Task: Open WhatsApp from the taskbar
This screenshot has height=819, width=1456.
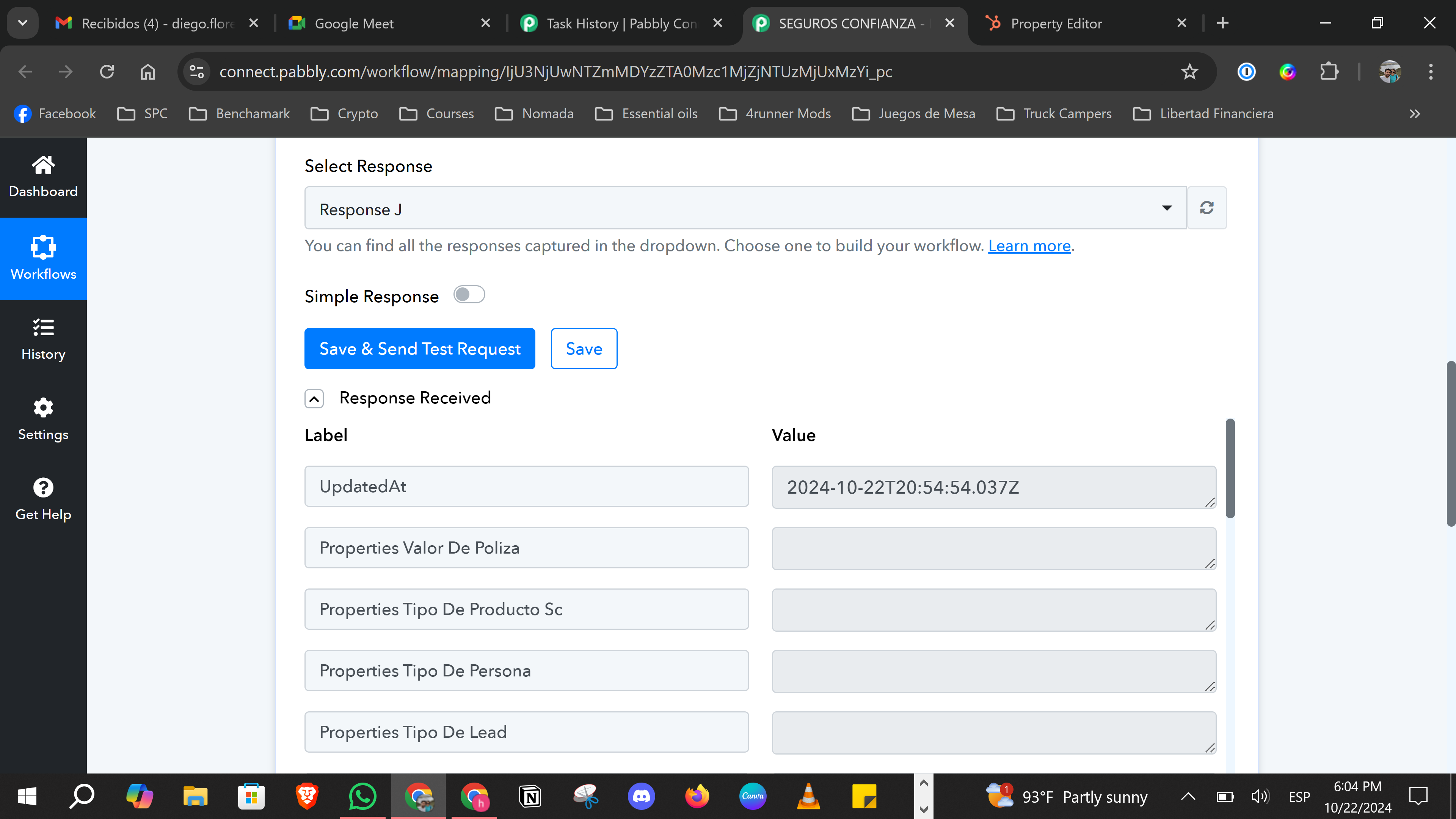Action: [x=362, y=796]
